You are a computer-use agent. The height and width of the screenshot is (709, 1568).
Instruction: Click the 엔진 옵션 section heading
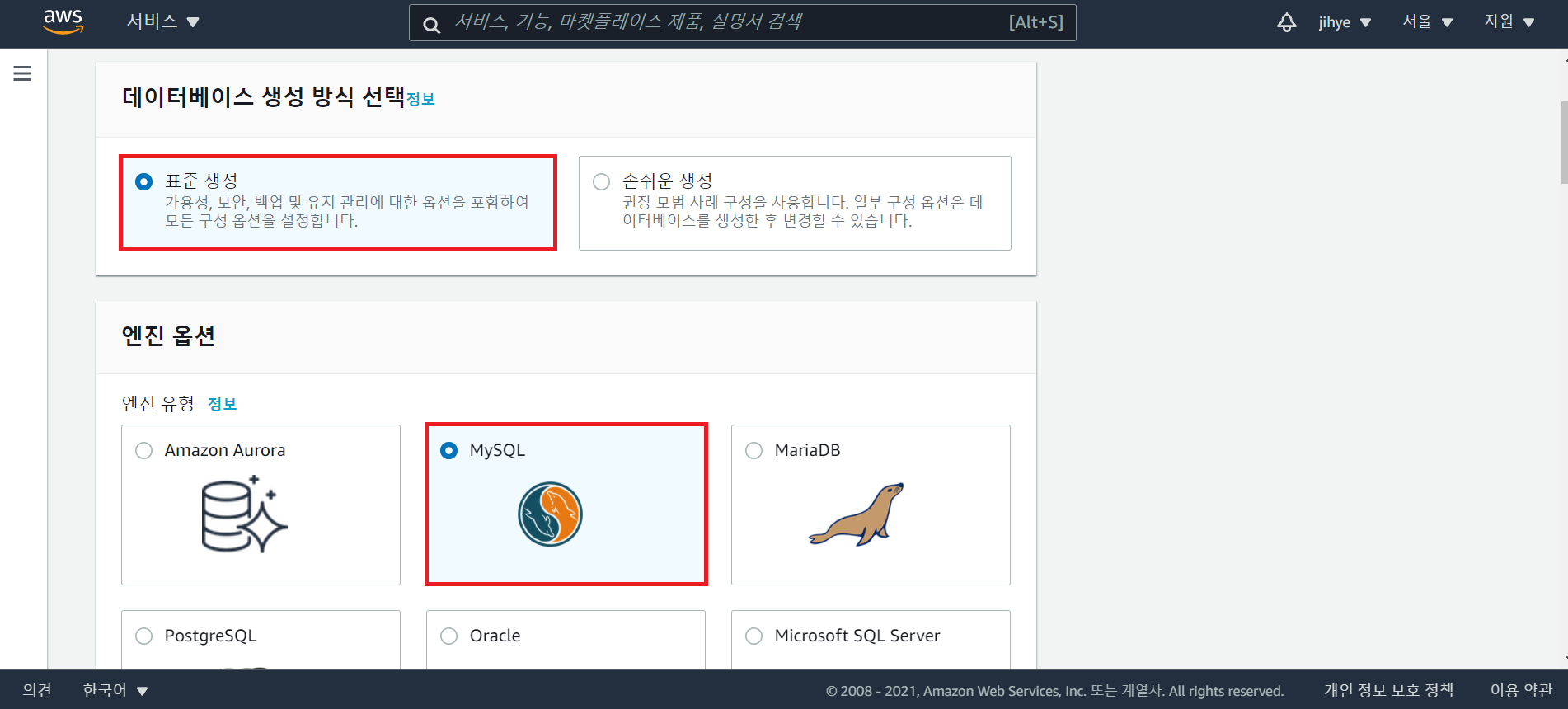(x=168, y=336)
